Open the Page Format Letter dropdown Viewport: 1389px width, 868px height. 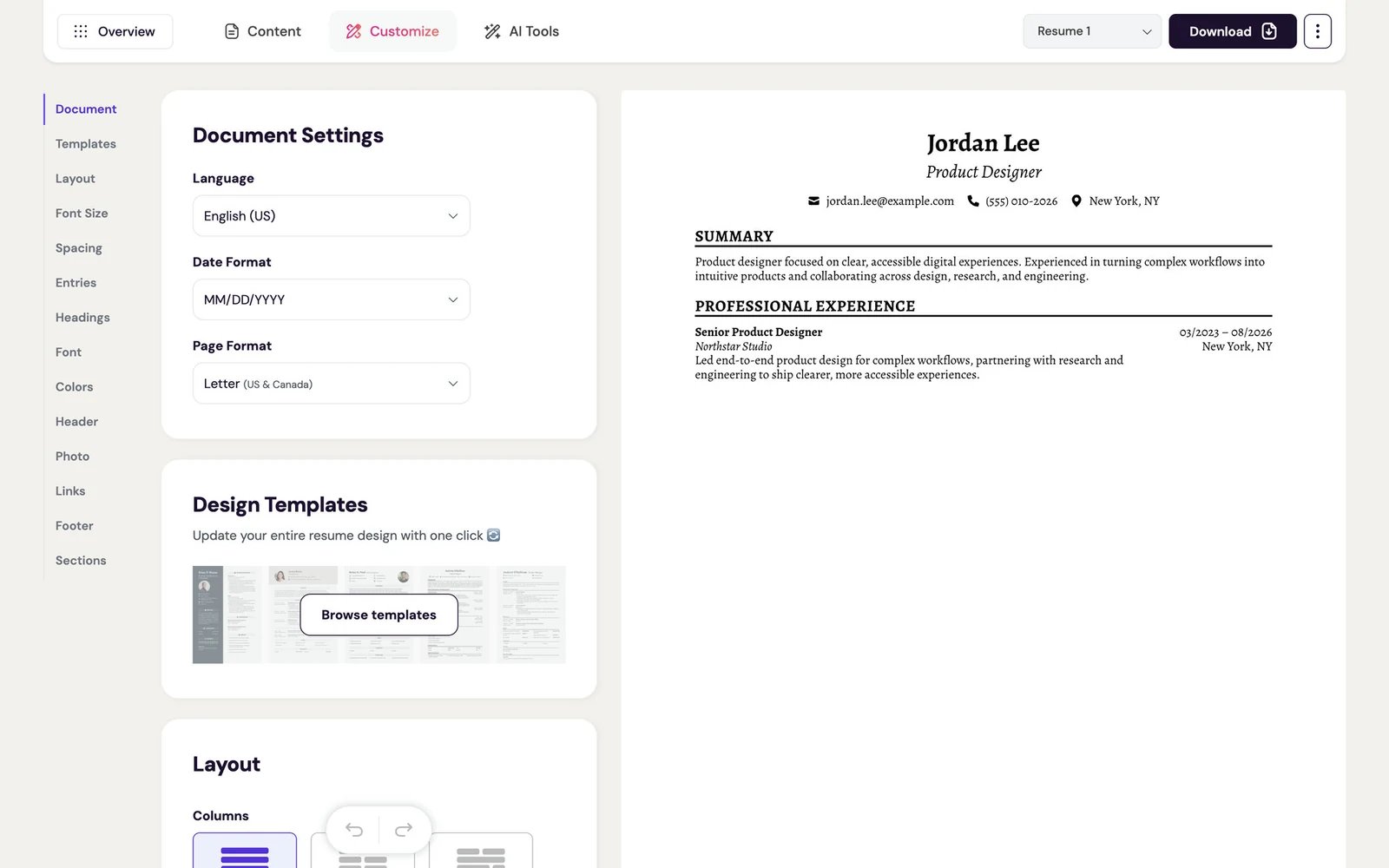pos(331,384)
